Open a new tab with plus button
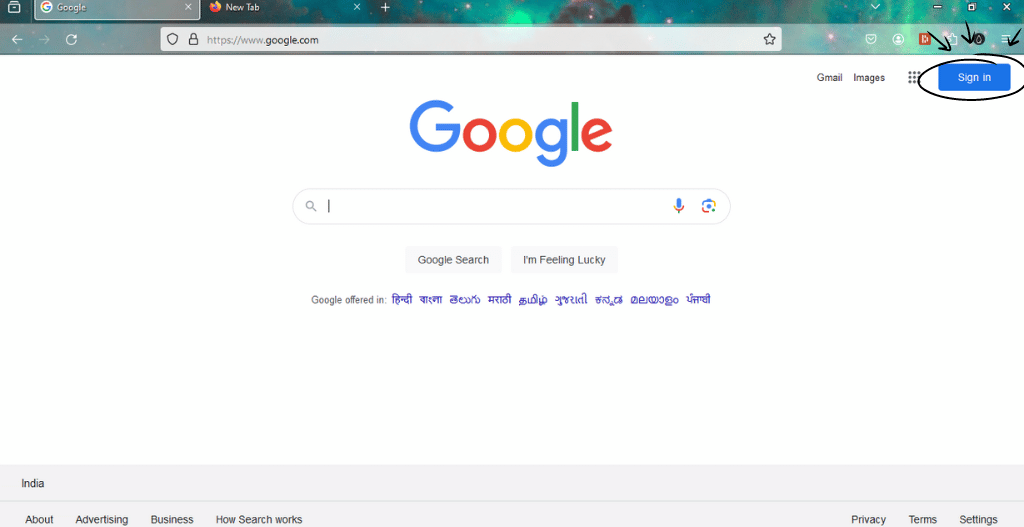Viewport: 1024px width, 527px height. [385, 7]
